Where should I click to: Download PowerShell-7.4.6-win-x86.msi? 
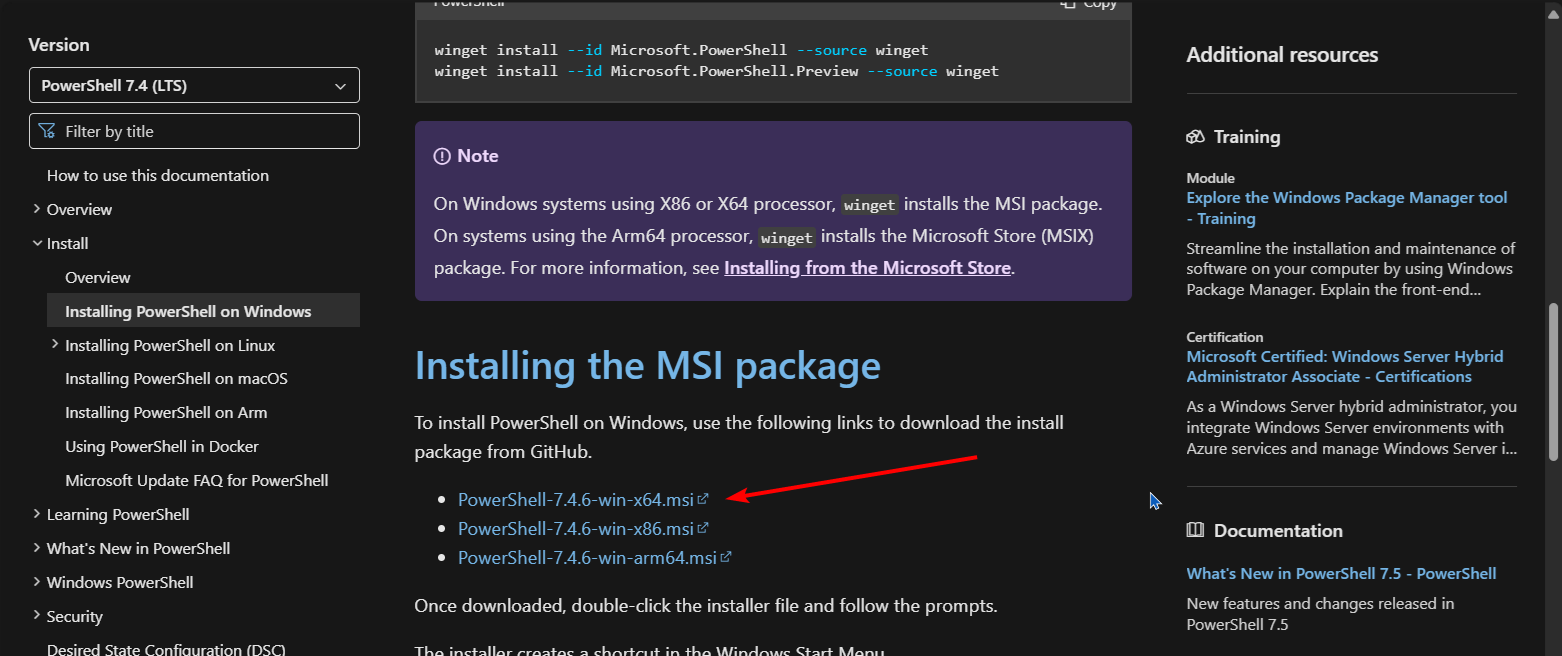pyautogui.click(x=576, y=528)
